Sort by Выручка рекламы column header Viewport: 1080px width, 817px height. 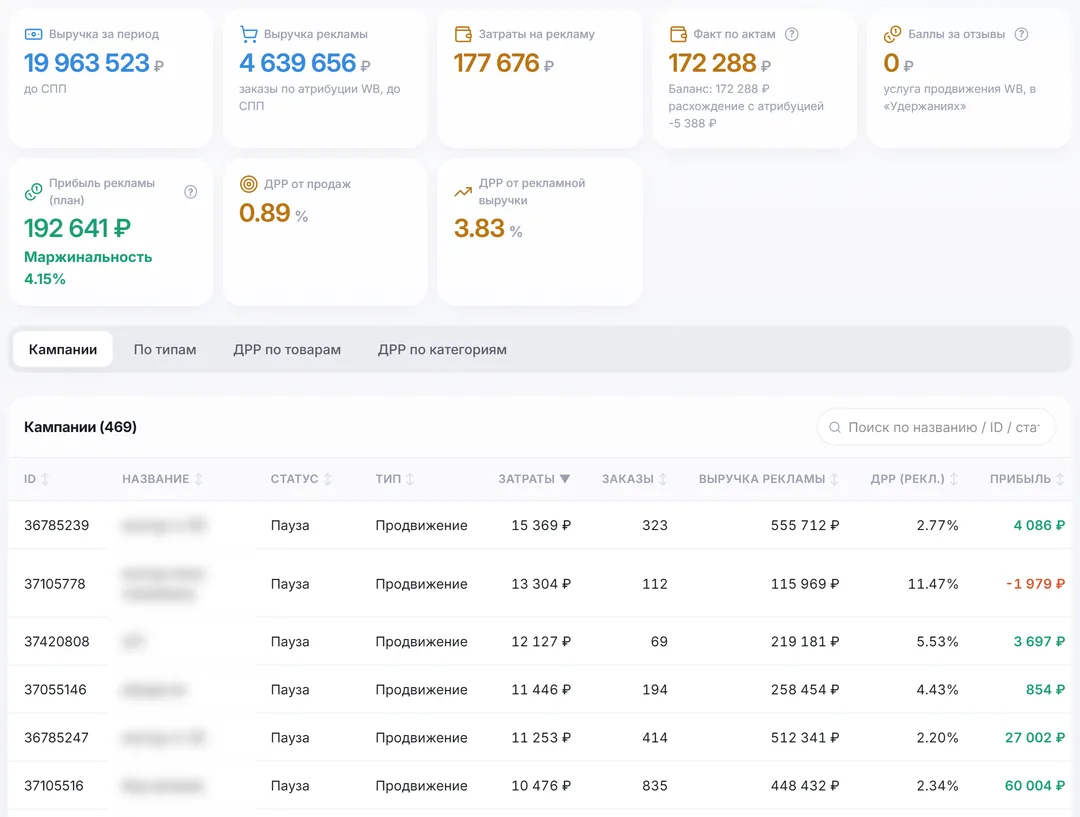click(768, 479)
